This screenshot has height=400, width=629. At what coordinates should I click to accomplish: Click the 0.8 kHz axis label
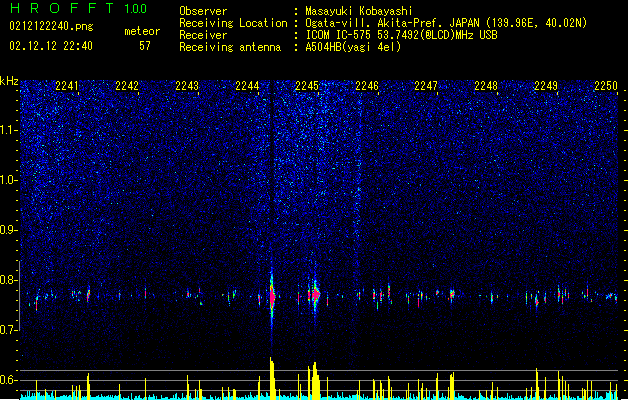point(9,280)
